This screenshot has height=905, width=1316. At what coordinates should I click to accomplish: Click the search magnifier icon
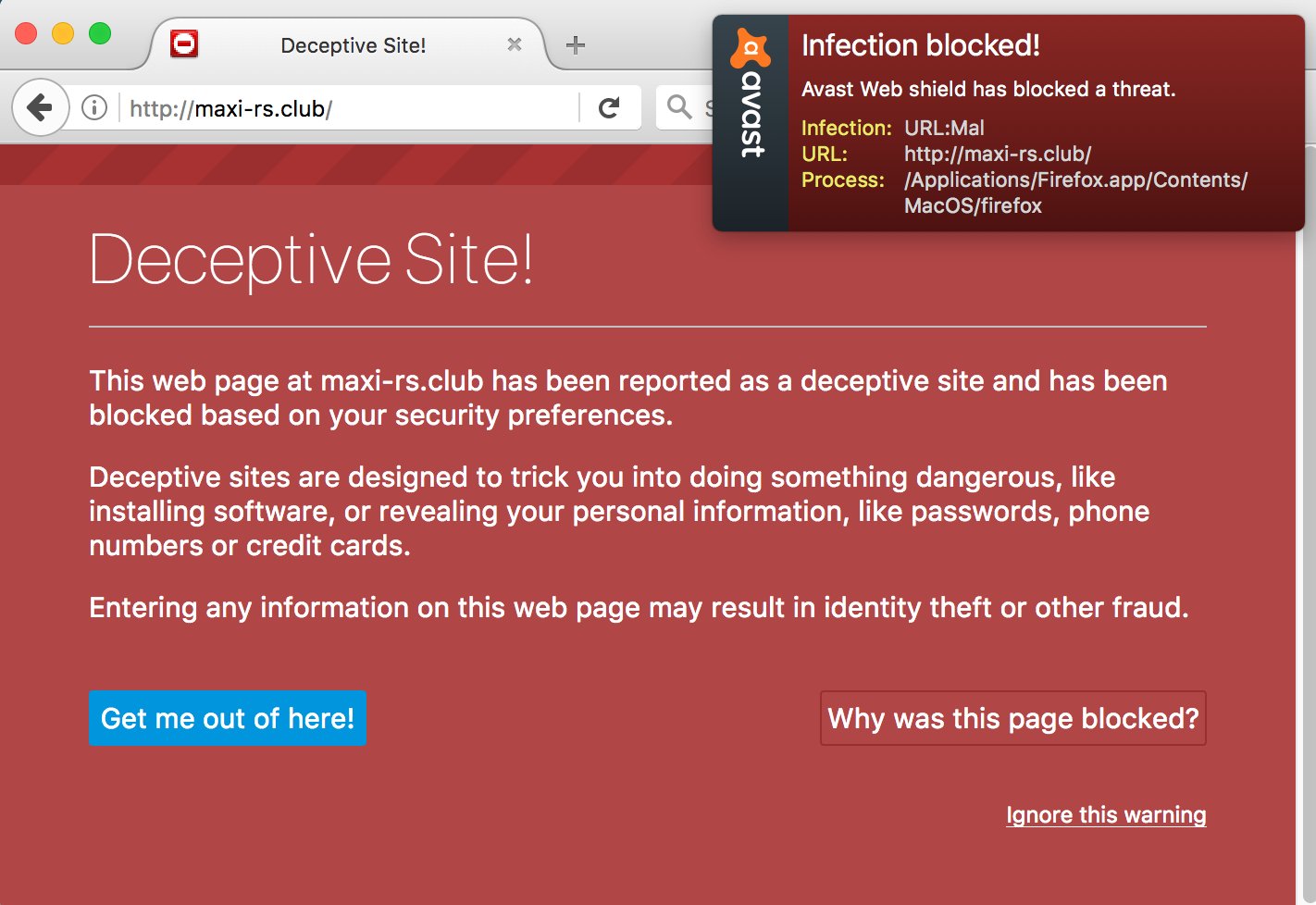click(x=679, y=107)
